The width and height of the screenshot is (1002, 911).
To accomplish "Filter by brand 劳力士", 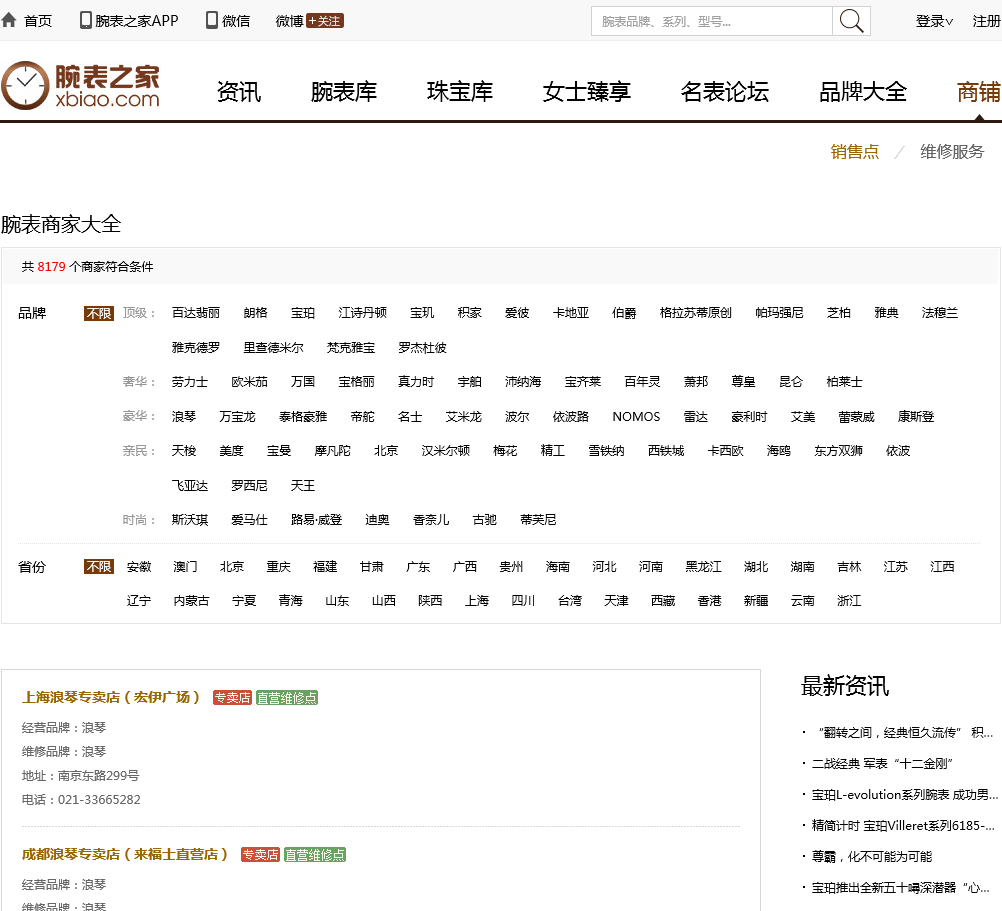I will (190, 382).
